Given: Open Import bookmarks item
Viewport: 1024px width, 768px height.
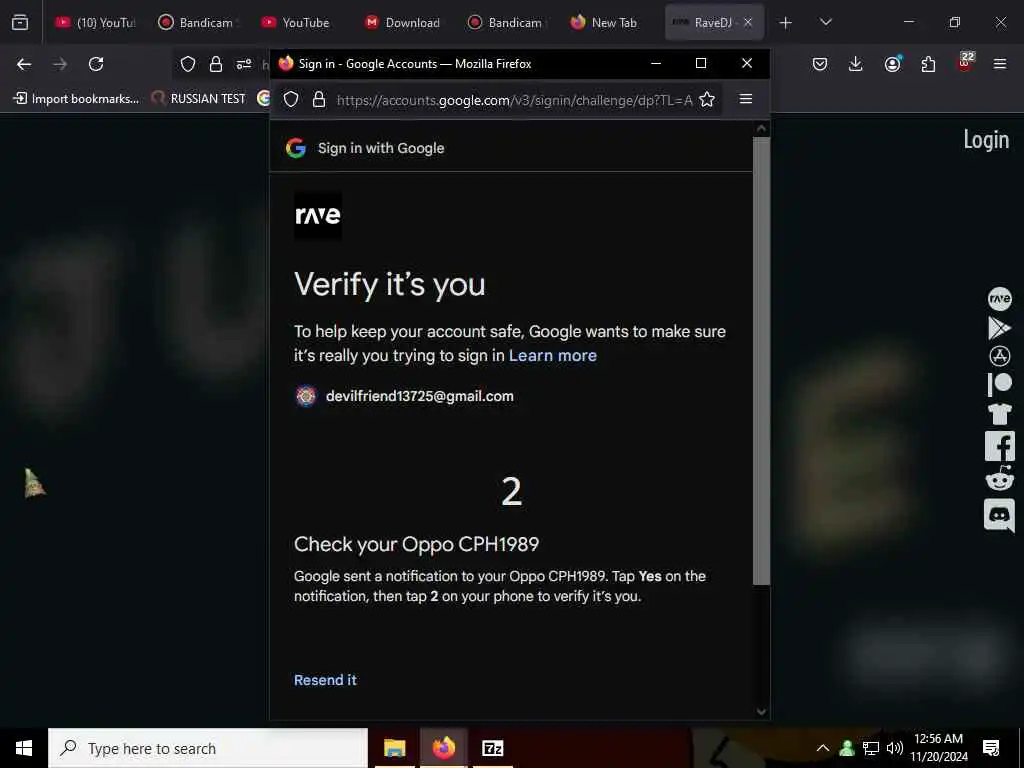Looking at the screenshot, I should coord(77,99).
